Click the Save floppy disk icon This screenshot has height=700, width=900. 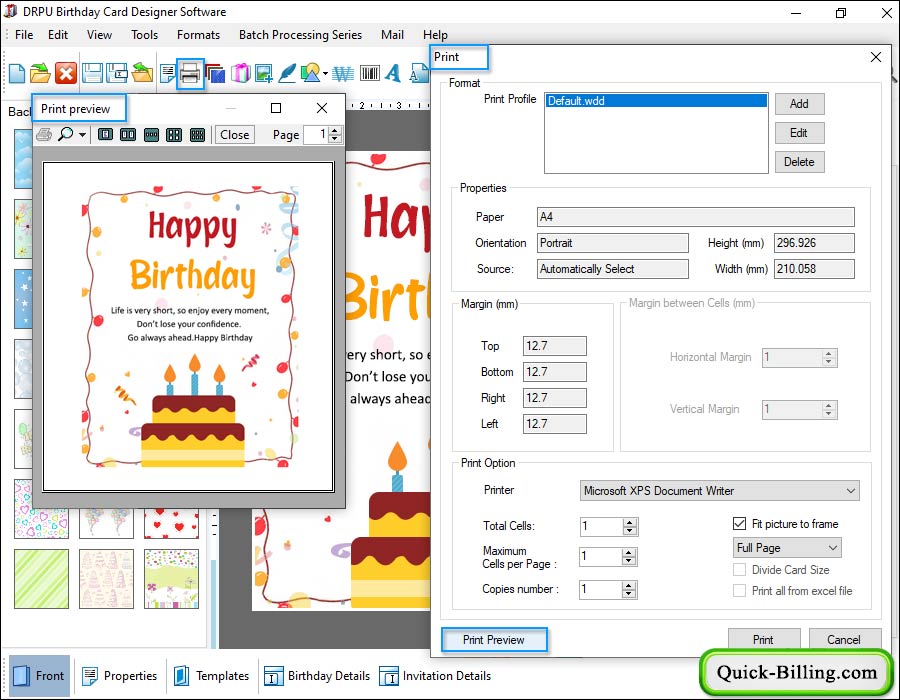tap(92, 73)
